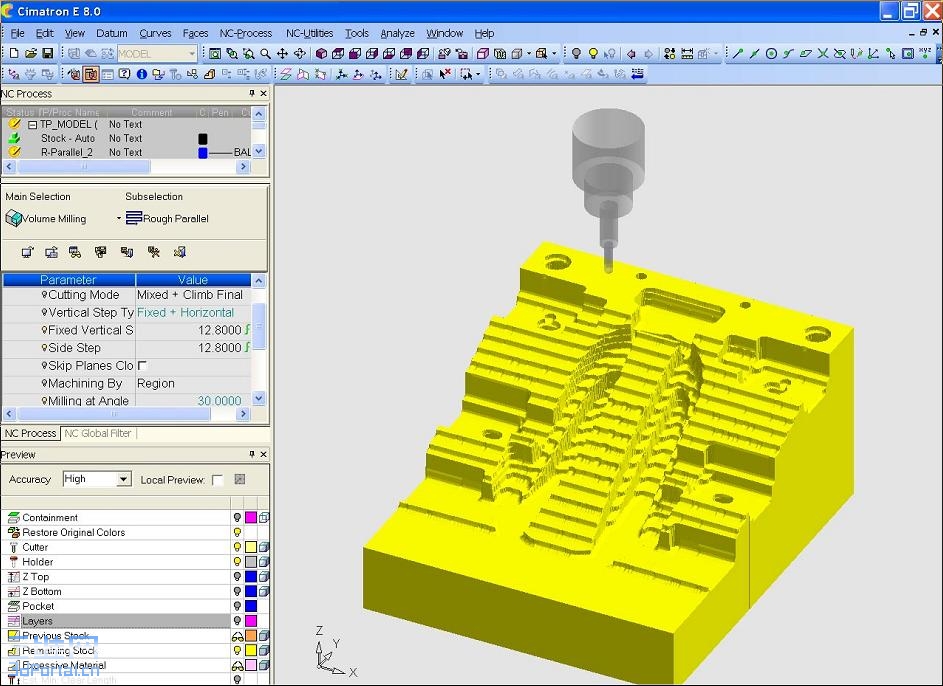The height and width of the screenshot is (686, 943).
Task: Click the question mark help icon
Action: pyautogui.click(x=124, y=74)
